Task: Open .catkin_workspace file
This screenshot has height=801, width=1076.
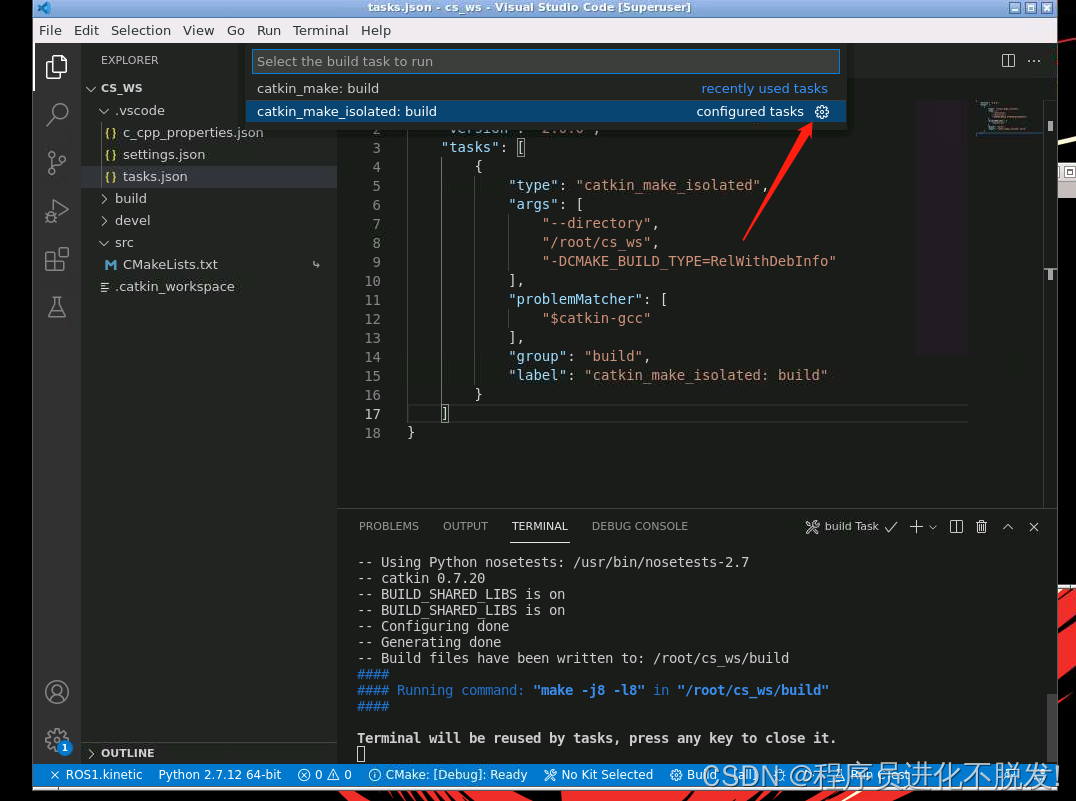Action: (174, 286)
